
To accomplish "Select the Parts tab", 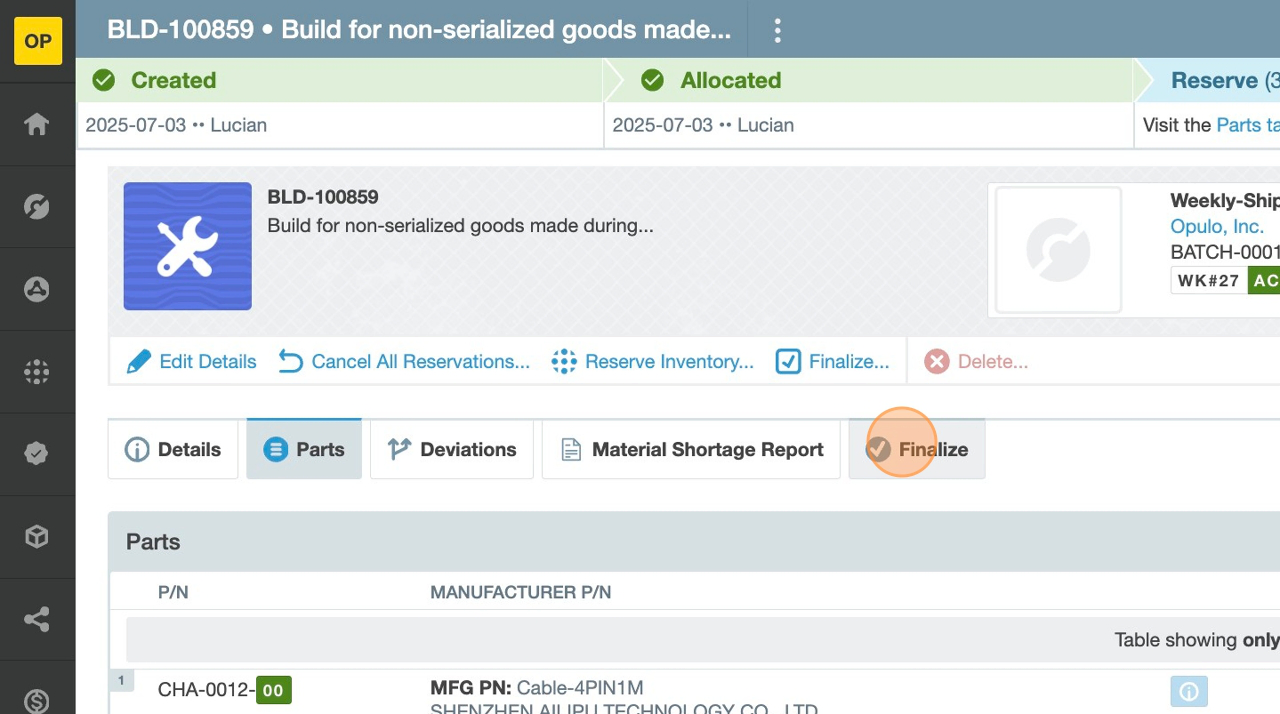I will tap(304, 450).
